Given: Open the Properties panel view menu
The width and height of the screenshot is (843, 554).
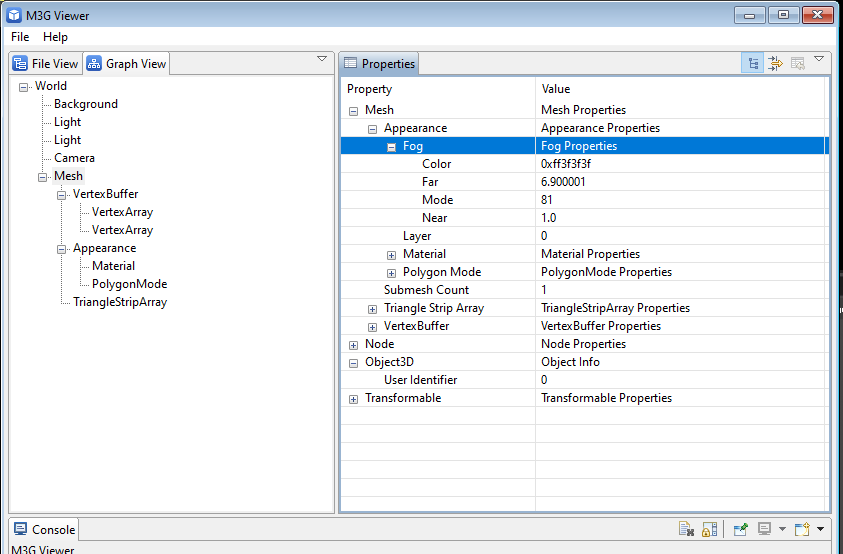Looking at the screenshot, I should point(819,59).
